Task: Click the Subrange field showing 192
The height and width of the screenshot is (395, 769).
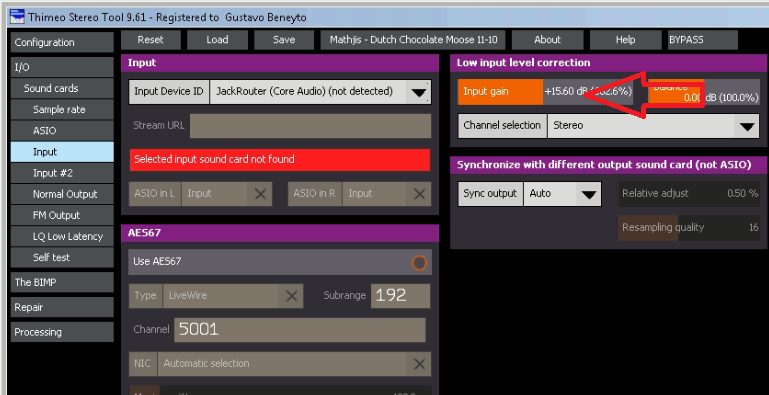Action: 400,296
